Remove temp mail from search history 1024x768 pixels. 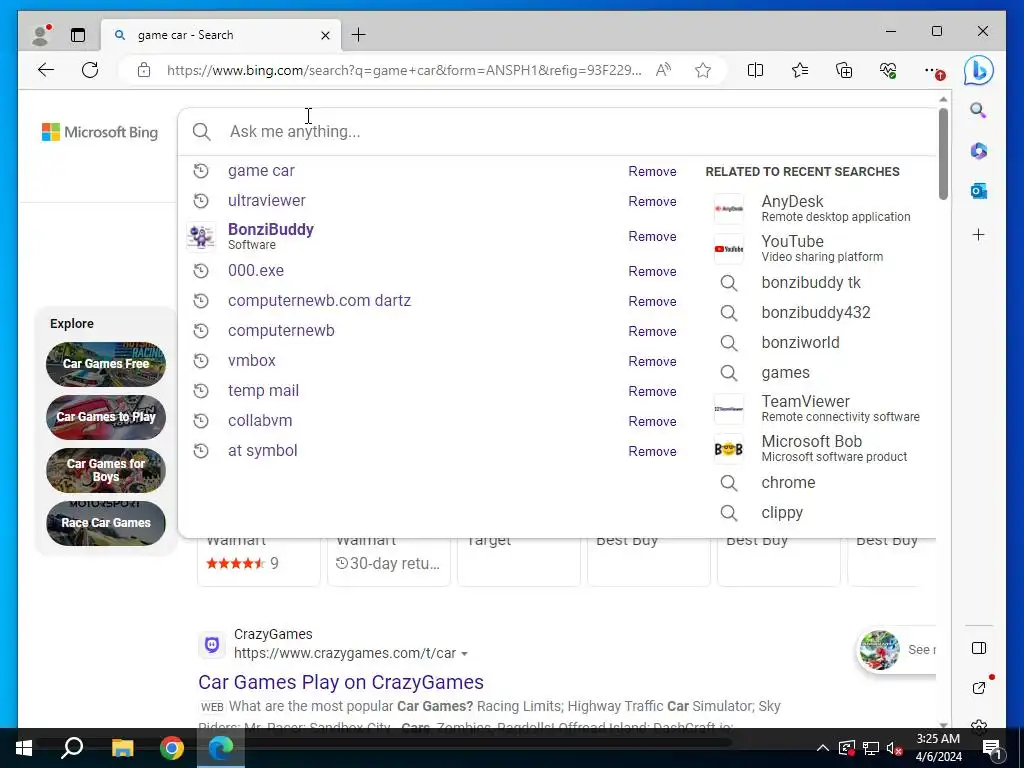coord(652,391)
